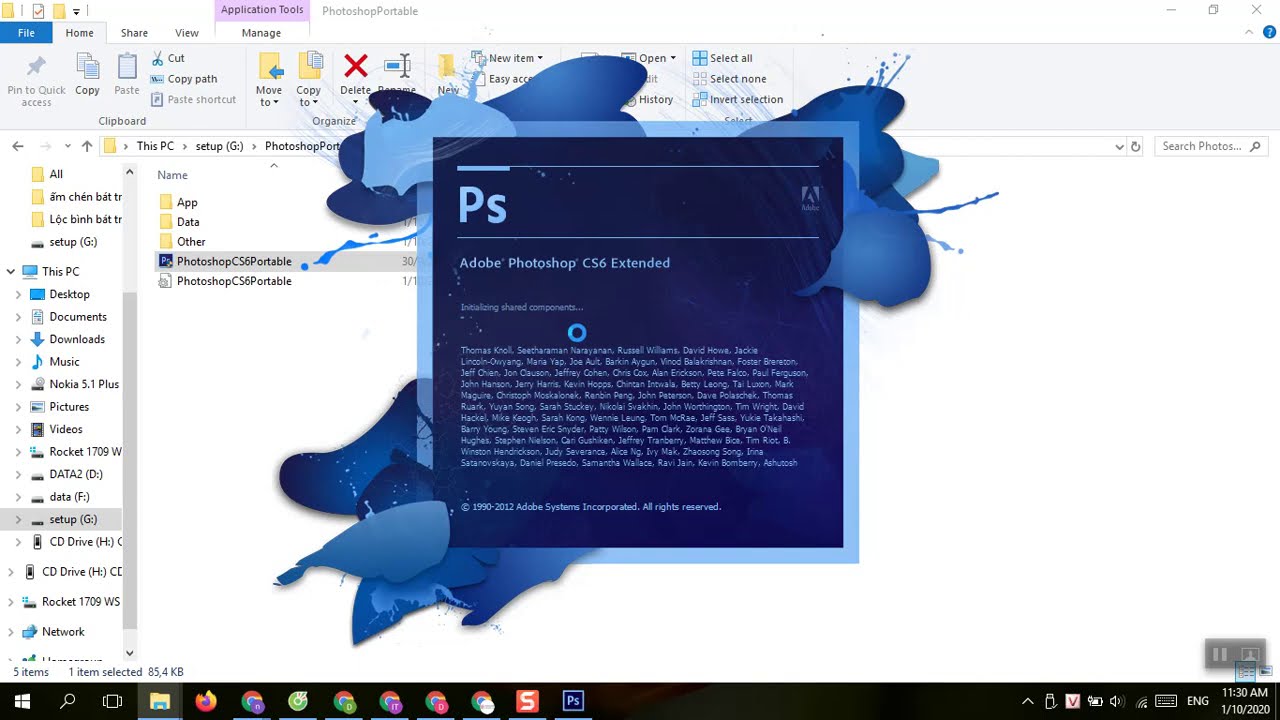Click the New folder icon
The image size is (1280, 720).
(447, 66)
